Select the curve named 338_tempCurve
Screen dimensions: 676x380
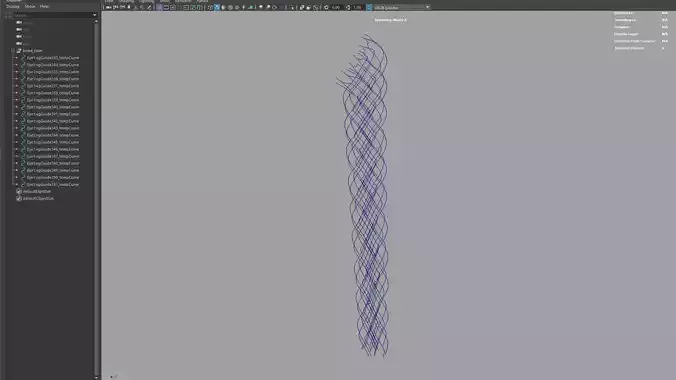point(53,93)
